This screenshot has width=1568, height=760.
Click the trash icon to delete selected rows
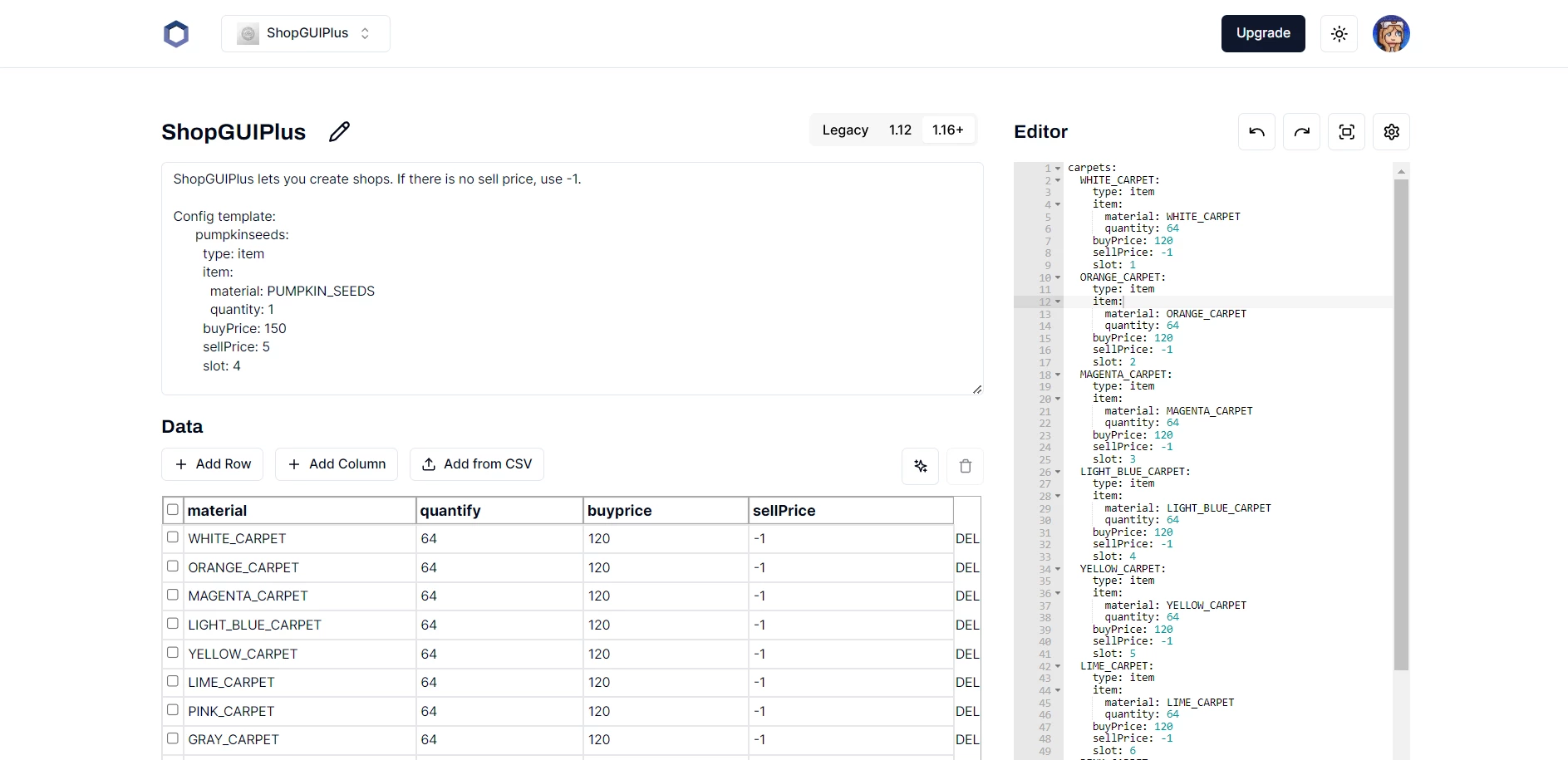pyautogui.click(x=965, y=466)
